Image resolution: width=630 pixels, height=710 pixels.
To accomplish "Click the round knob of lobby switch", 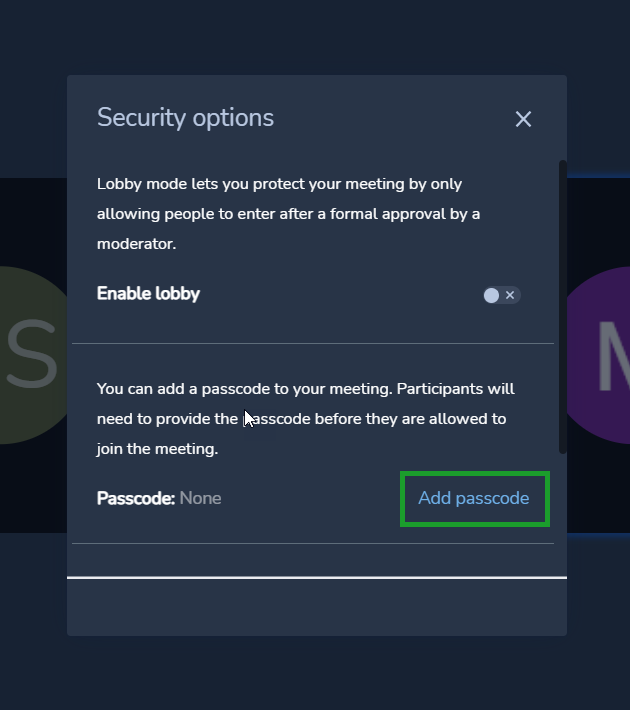I will (491, 295).
